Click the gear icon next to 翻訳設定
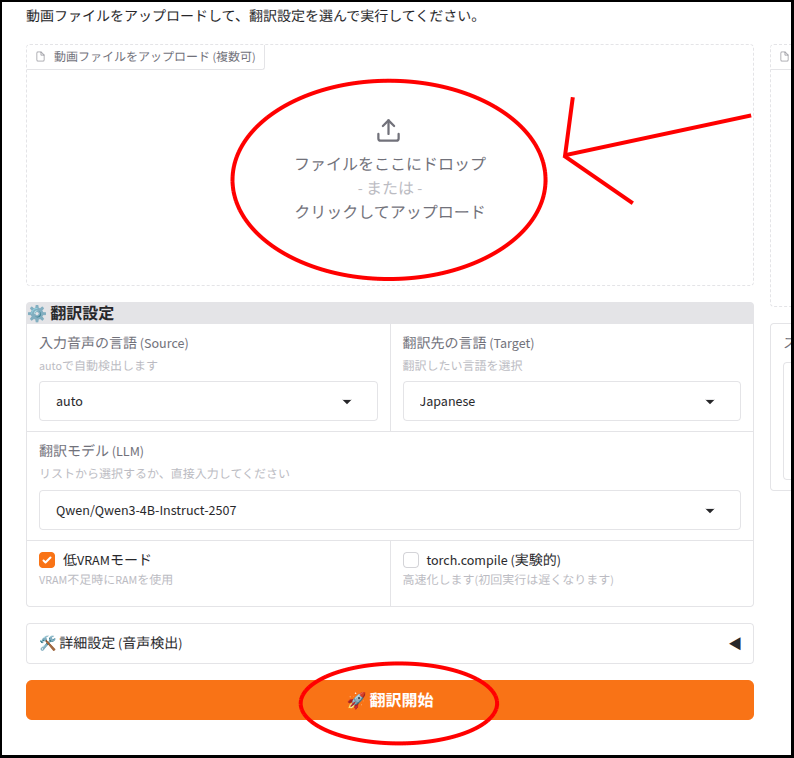The width and height of the screenshot is (794, 758). coord(36,313)
